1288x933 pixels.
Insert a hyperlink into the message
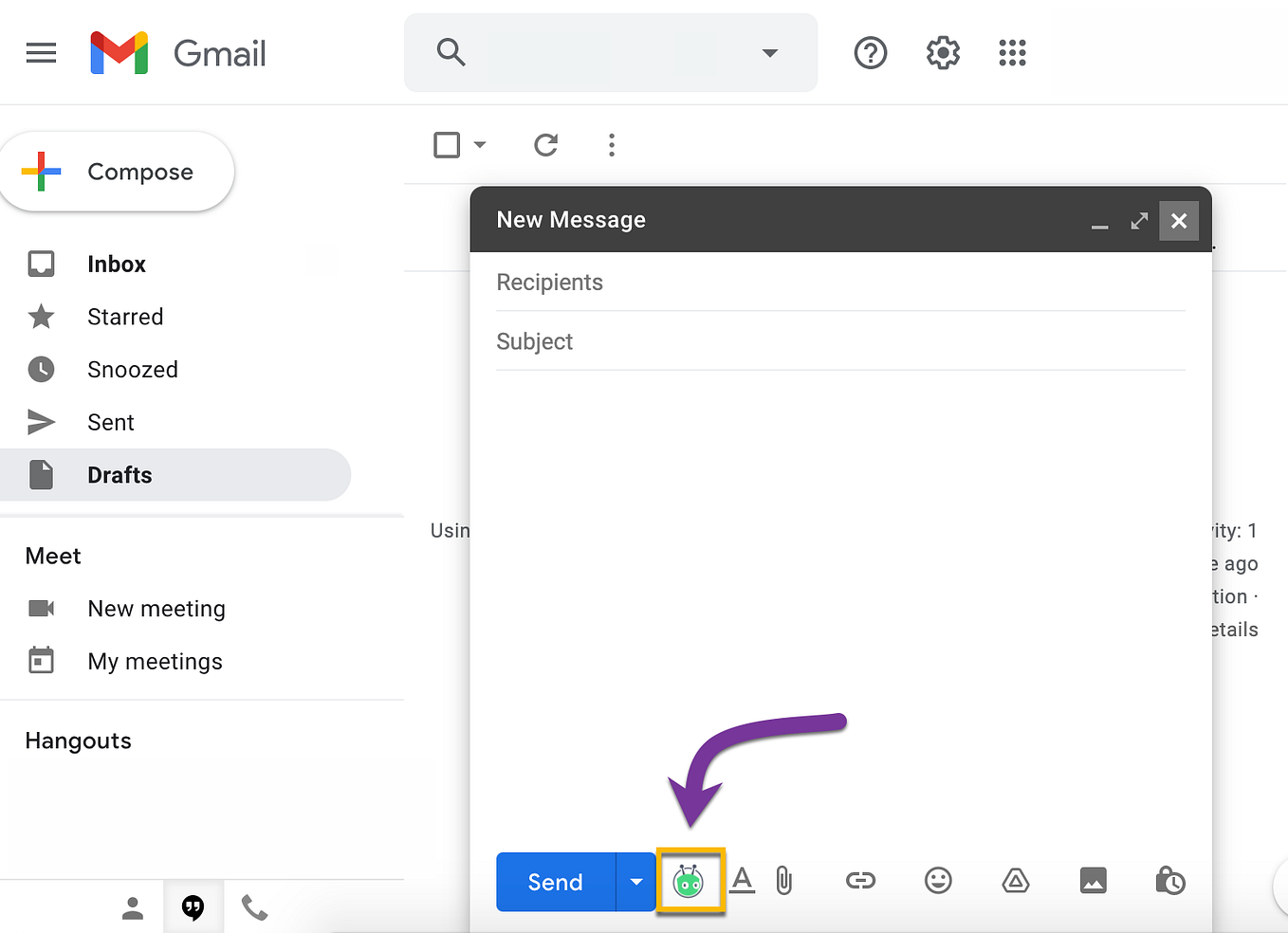click(x=860, y=881)
